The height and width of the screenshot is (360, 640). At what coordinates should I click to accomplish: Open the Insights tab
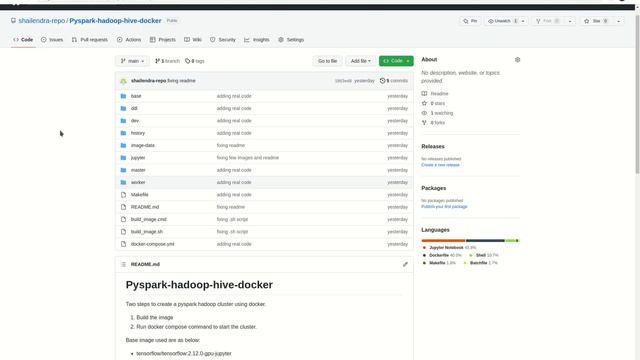click(257, 40)
